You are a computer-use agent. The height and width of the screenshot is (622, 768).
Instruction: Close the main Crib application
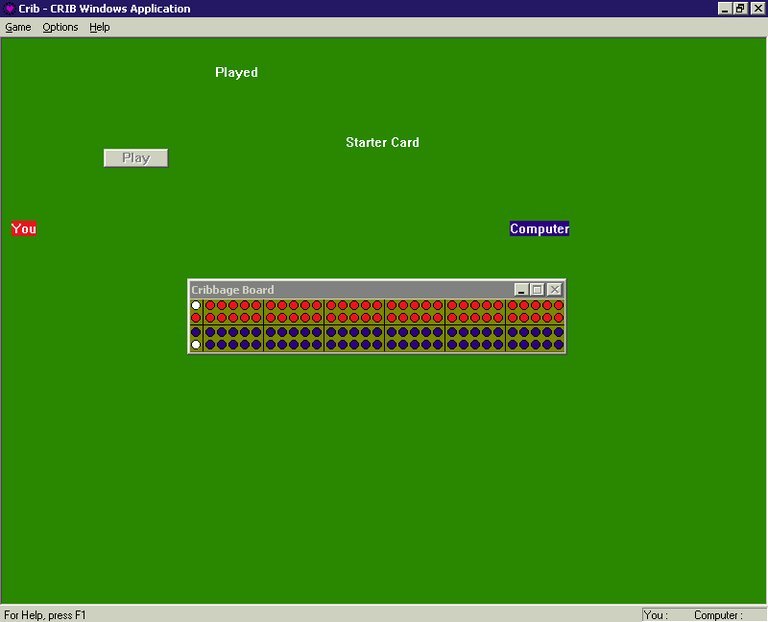pos(757,9)
